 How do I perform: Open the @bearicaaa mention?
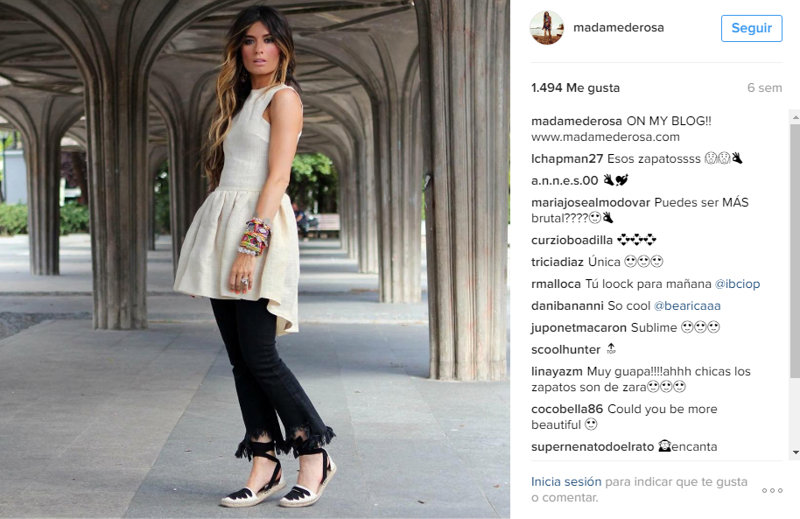point(687,306)
